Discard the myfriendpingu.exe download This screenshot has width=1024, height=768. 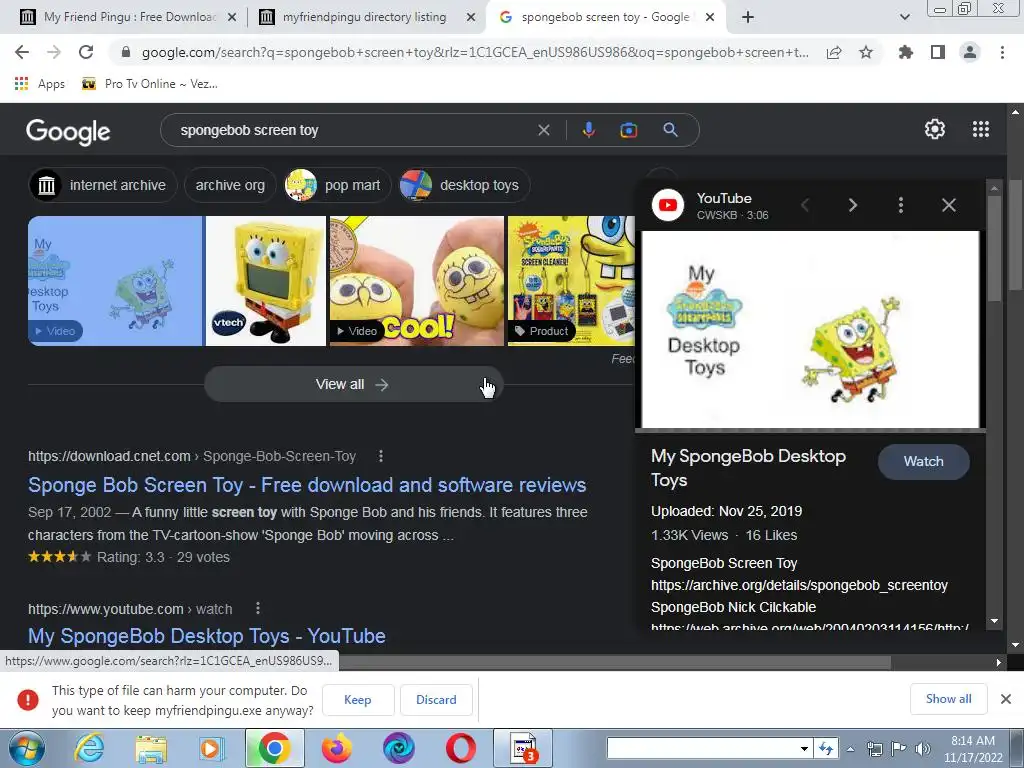click(x=436, y=700)
